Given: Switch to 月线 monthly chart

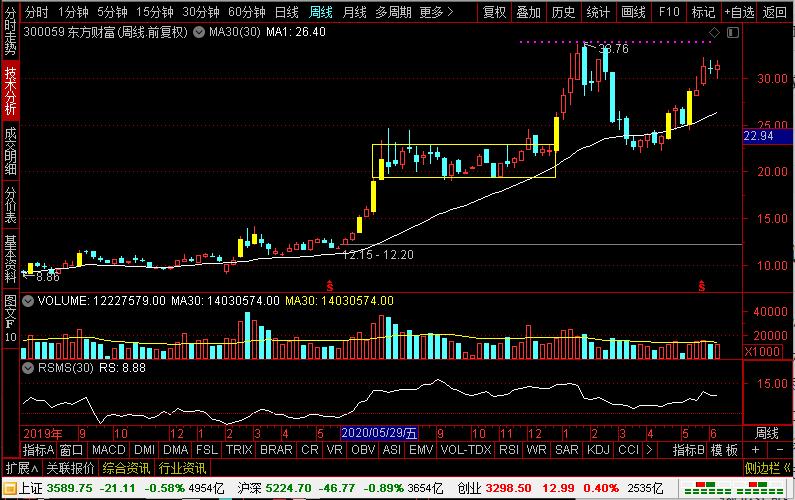Looking at the screenshot, I should pyautogui.click(x=354, y=12).
